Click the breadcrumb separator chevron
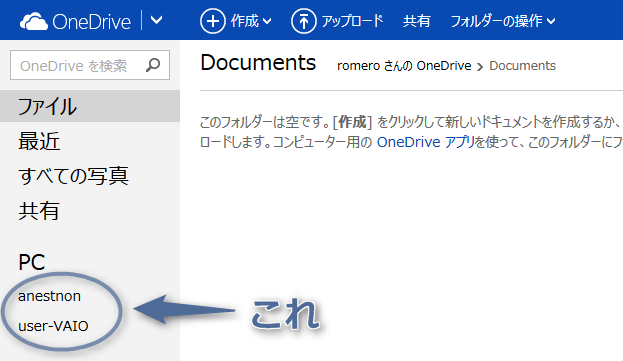The image size is (623, 361). click(480, 67)
